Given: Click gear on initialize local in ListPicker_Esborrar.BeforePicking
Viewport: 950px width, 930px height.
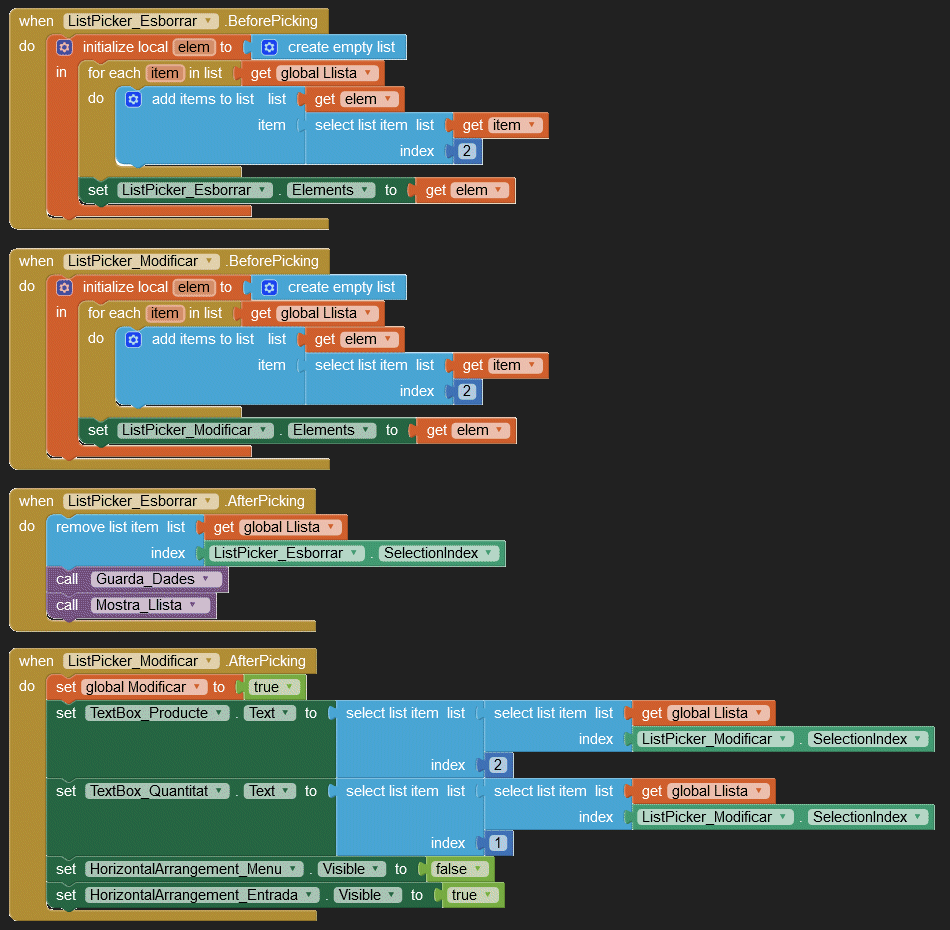Looking at the screenshot, I should click(65, 47).
